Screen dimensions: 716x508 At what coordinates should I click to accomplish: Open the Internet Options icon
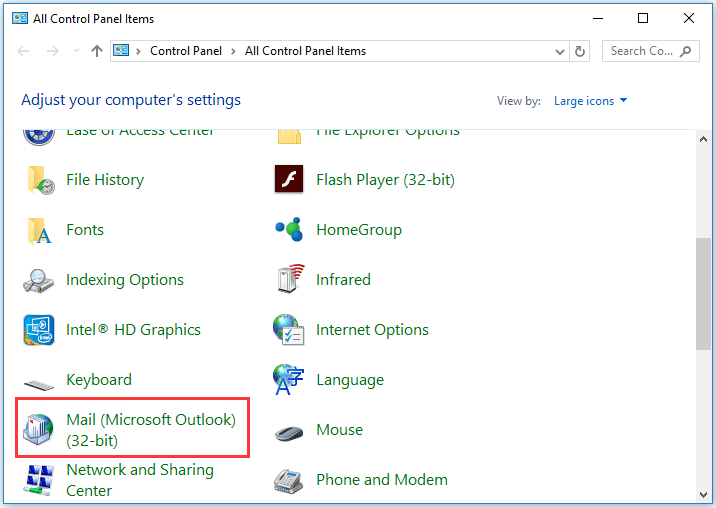coord(289,330)
